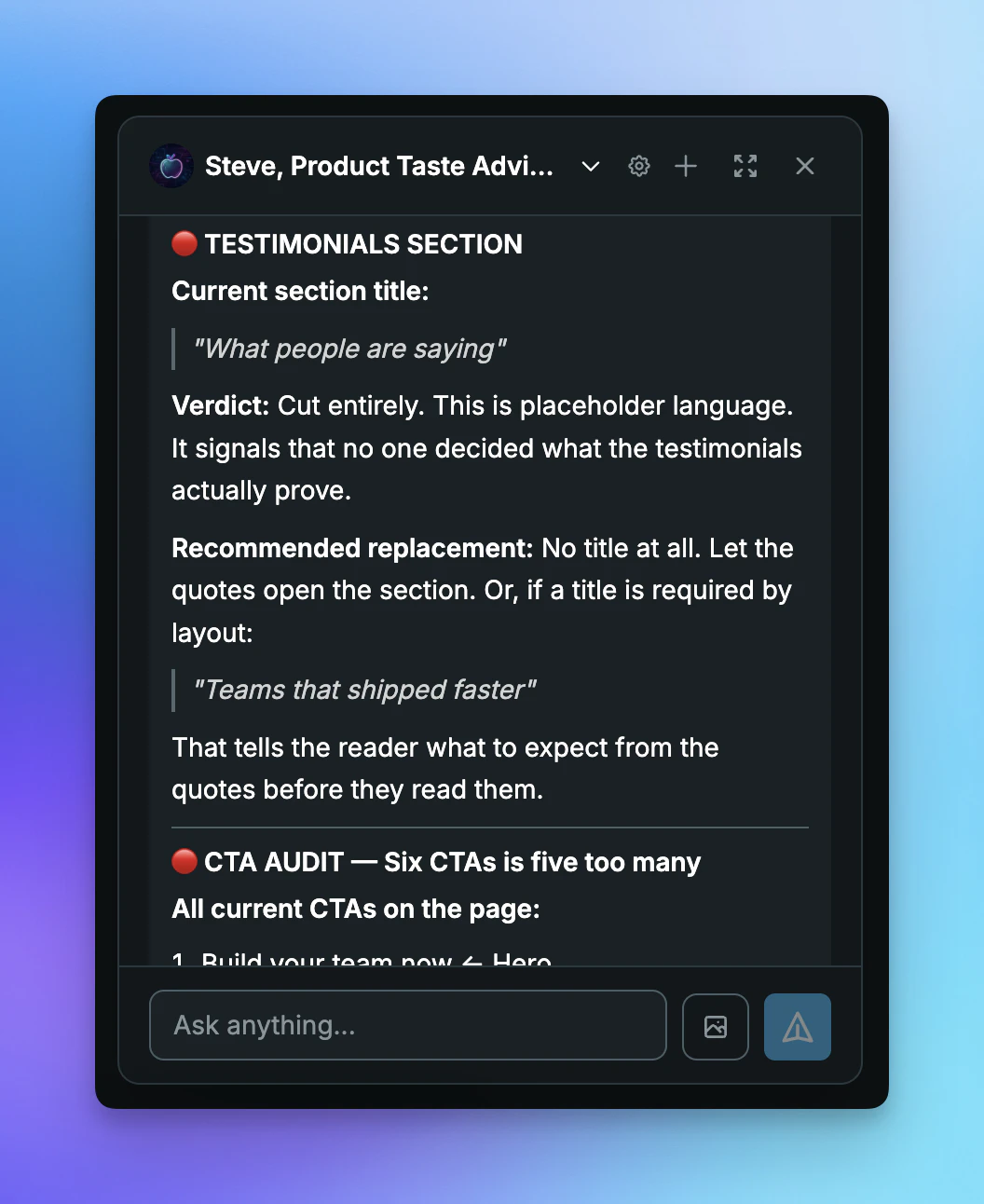Click the bold Verdict label
Image resolution: width=984 pixels, height=1204 pixels.
[218, 405]
